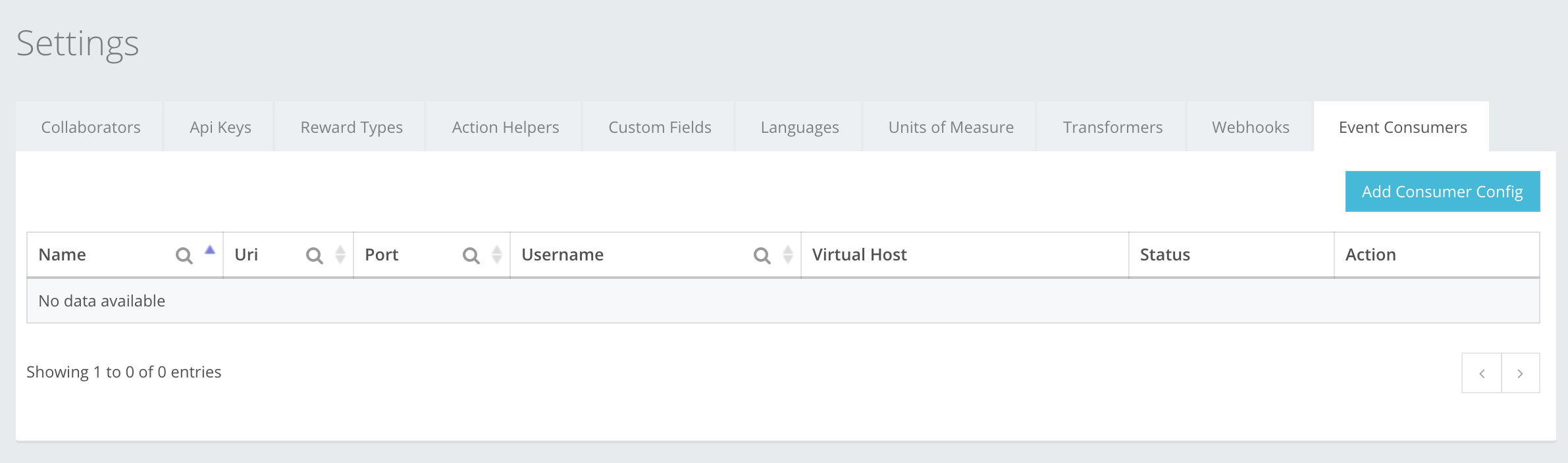The height and width of the screenshot is (463, 1568).
Task: Go to the previous page of entries
Action: tap(1481, 373)
